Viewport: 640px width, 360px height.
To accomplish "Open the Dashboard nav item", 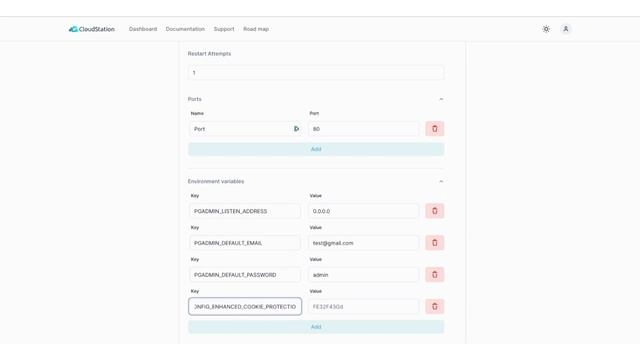I will click(143, 29).
